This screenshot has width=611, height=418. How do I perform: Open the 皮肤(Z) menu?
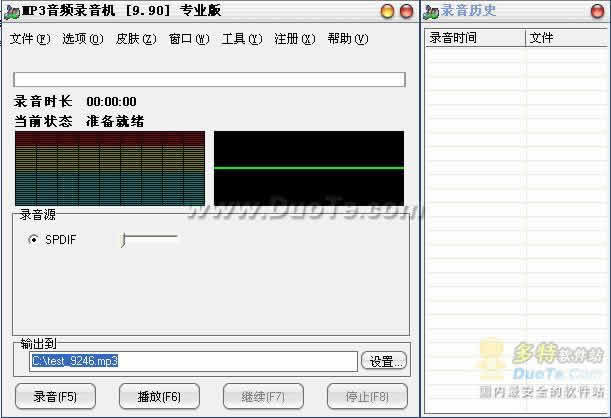(x=135, y=39)
